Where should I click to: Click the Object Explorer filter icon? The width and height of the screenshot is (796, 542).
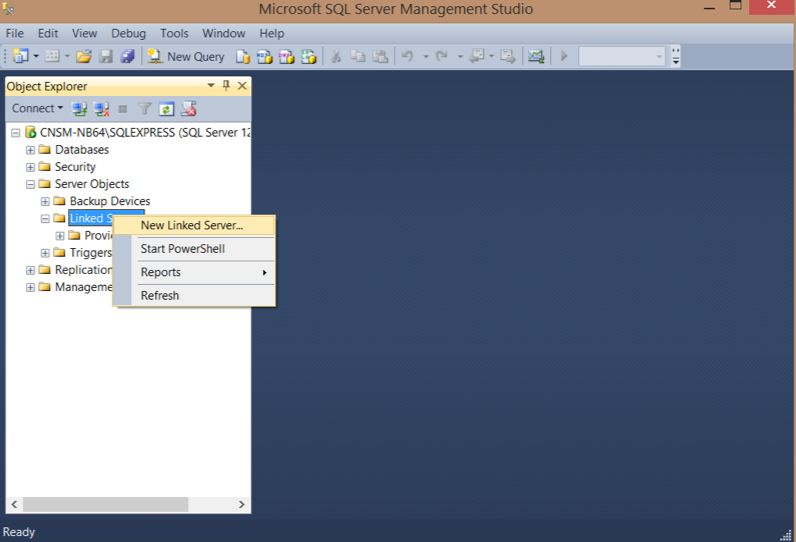point(145,108)
